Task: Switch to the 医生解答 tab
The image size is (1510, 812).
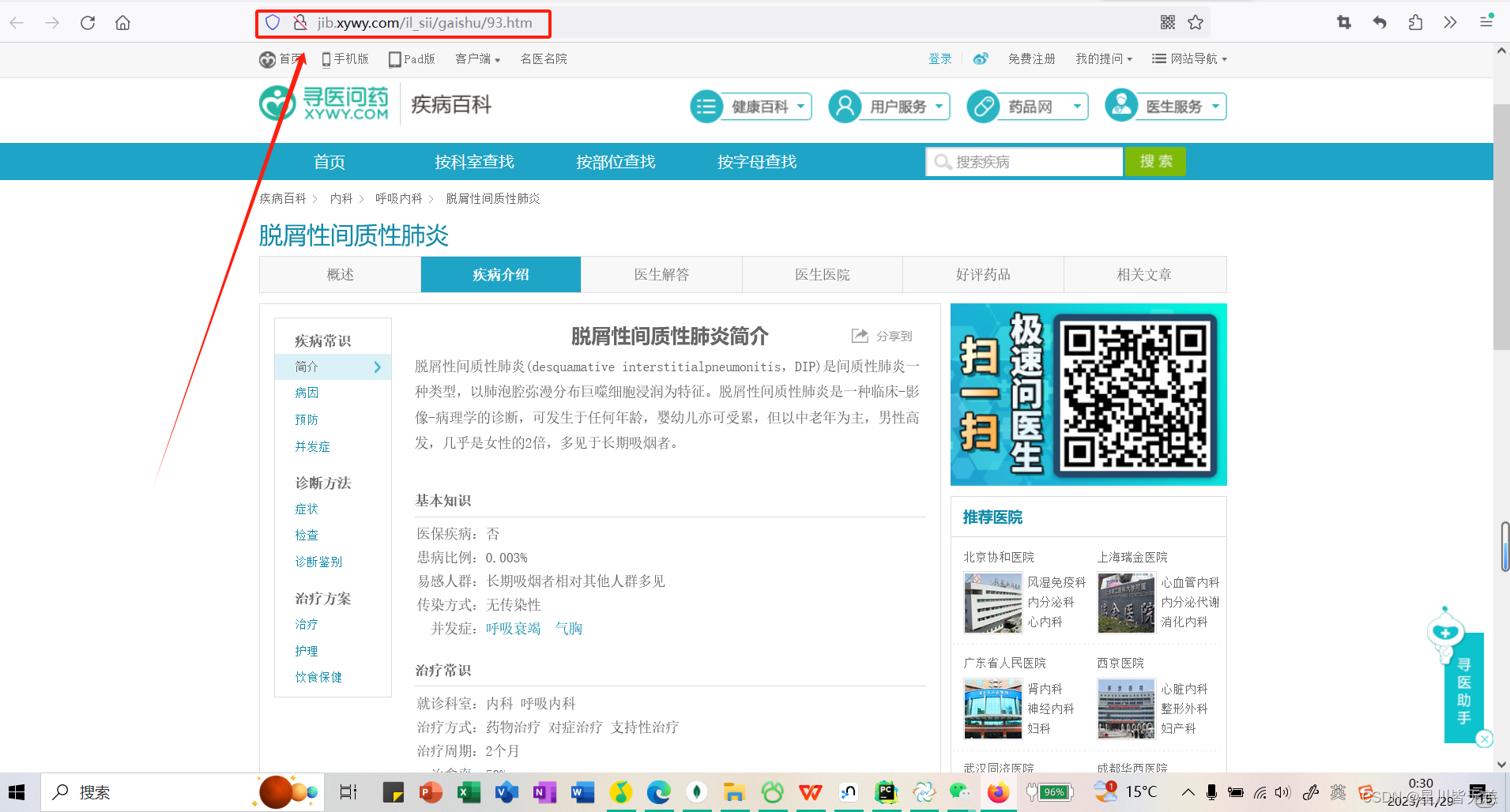Action: tap(661, 274)
